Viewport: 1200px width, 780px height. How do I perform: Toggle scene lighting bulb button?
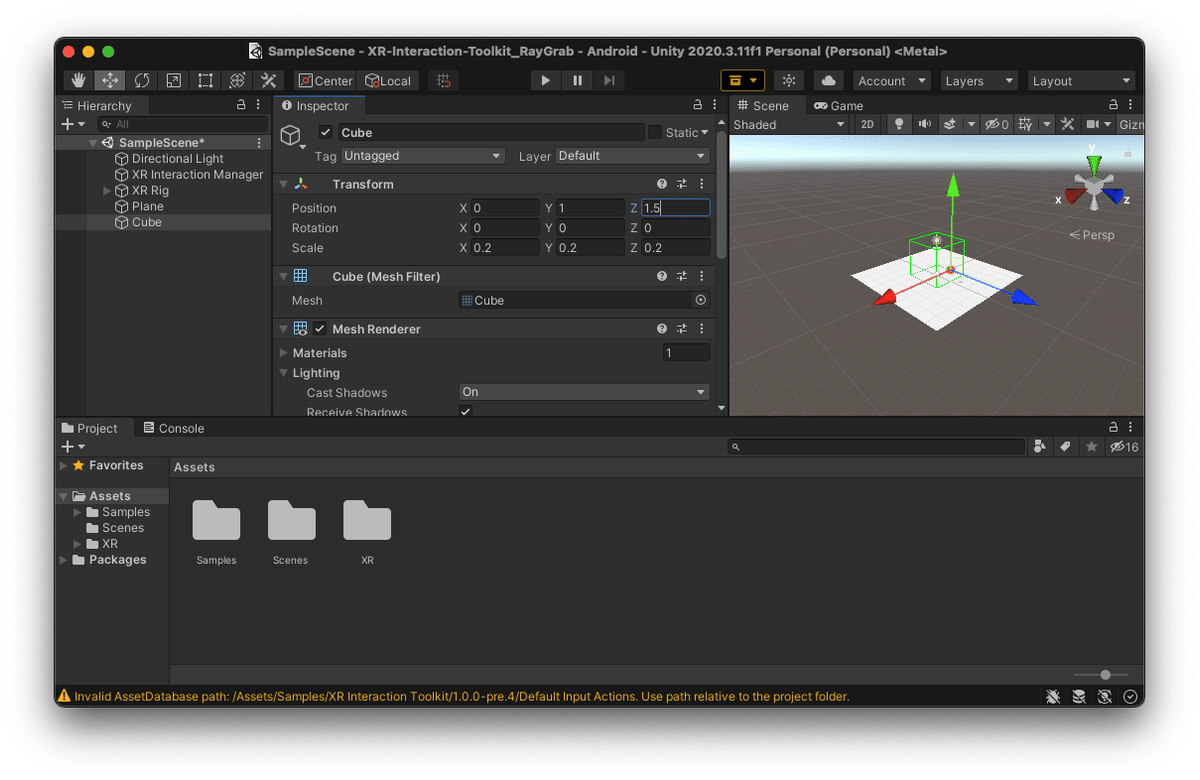point(898,124)
